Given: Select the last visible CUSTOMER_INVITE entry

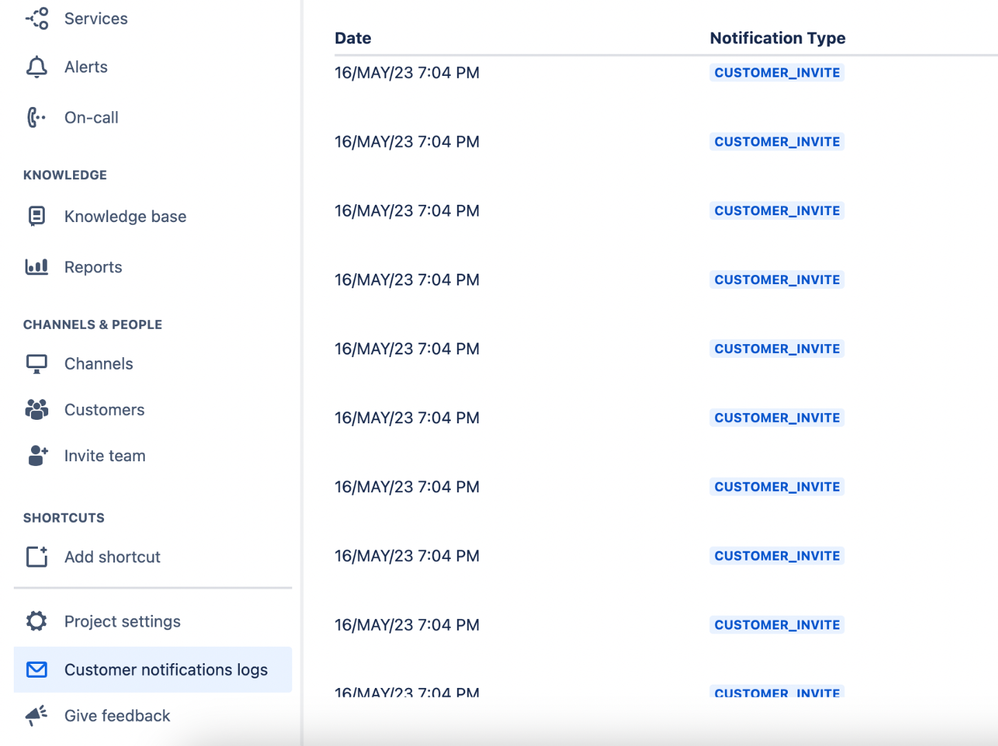Looking at the screenshot, I should point(777,693).
